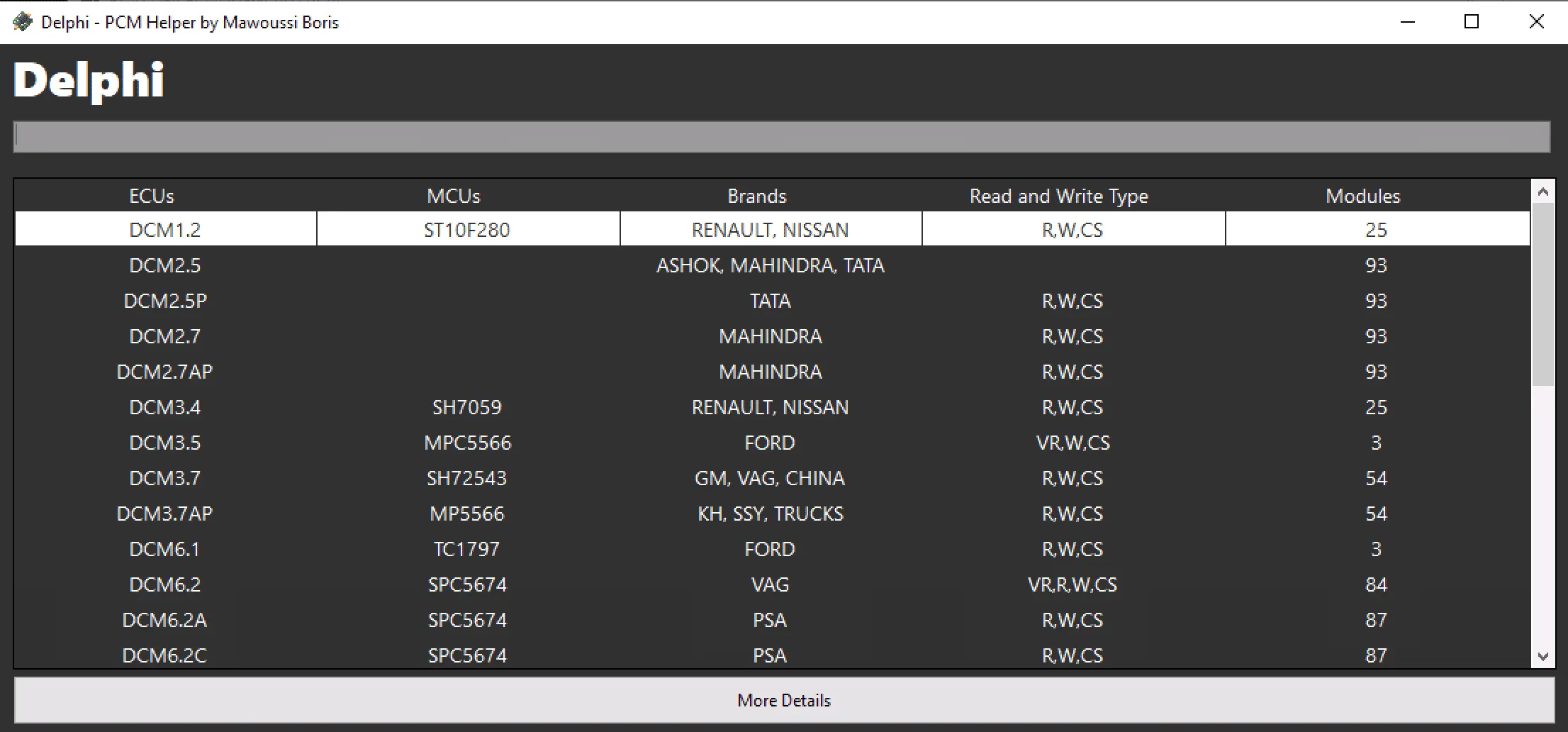The image size is (1568, 732).
Task: Click the TATA brand in DCM2.5P row
Action: pyautogui.click(x=771, y=301)
